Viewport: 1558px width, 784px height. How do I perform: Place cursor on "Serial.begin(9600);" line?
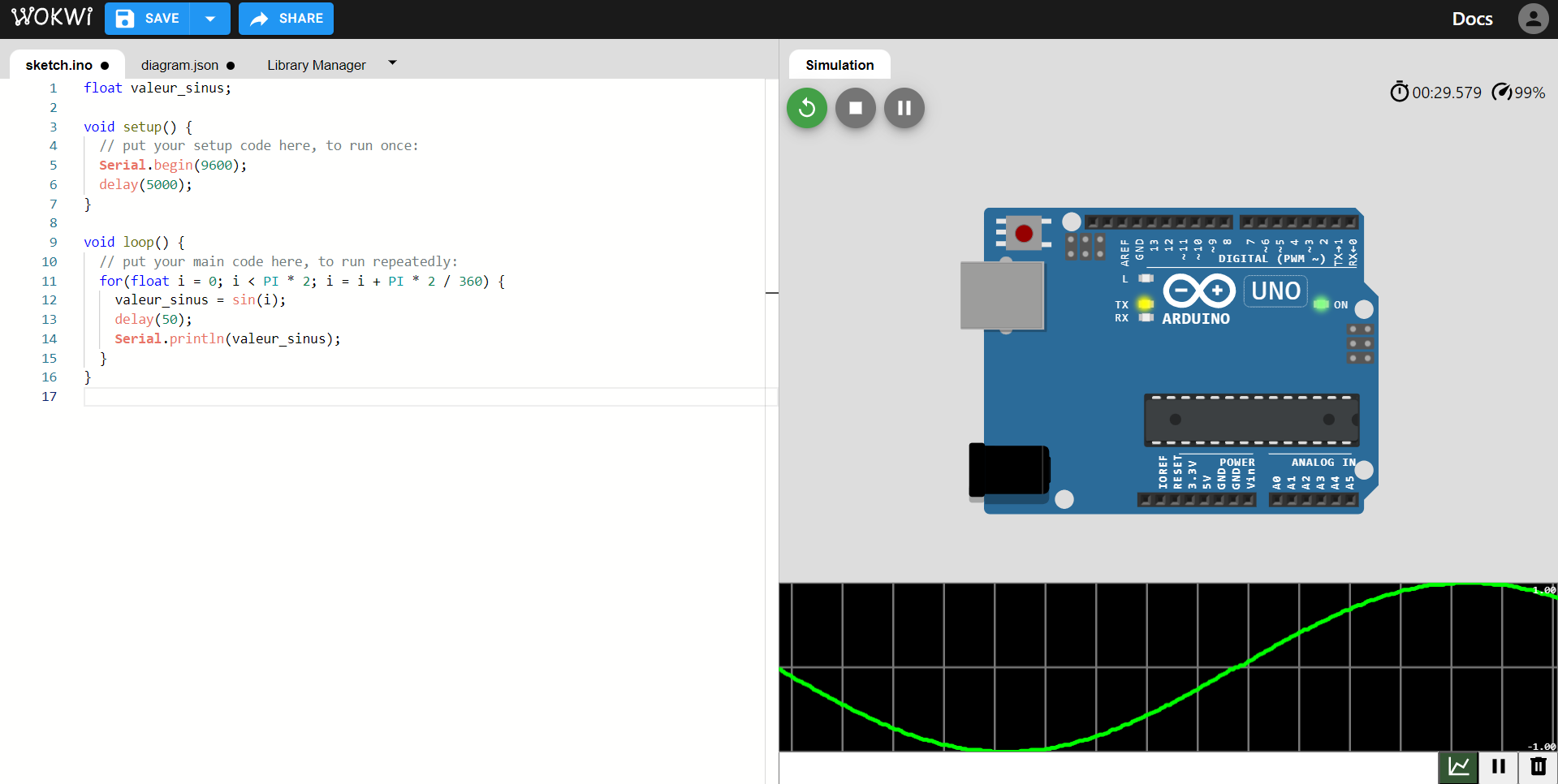click(x=173, y=165)
